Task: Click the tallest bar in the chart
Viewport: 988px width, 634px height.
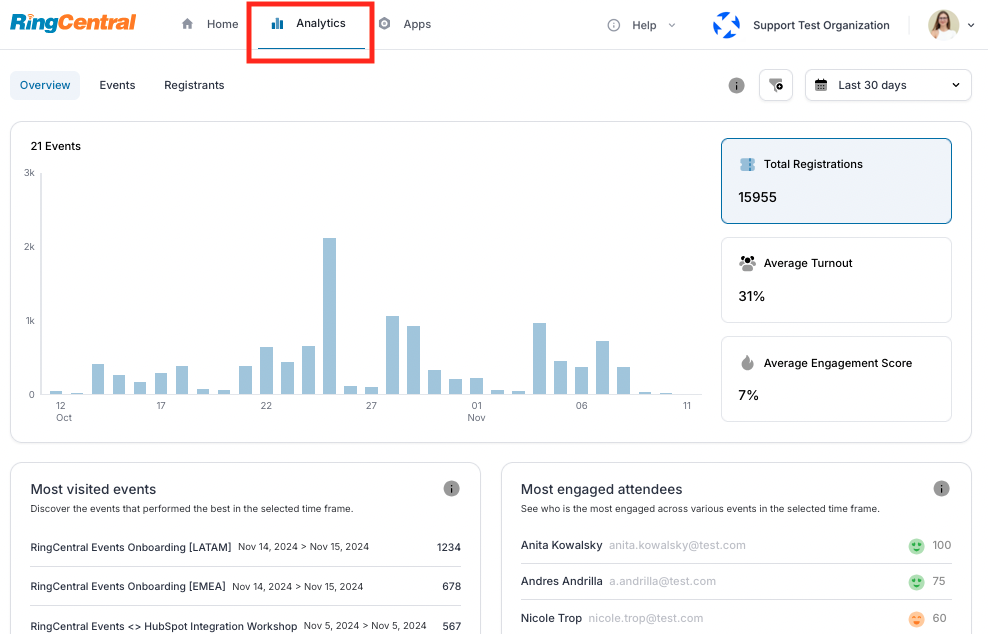Action: (330, 316)
